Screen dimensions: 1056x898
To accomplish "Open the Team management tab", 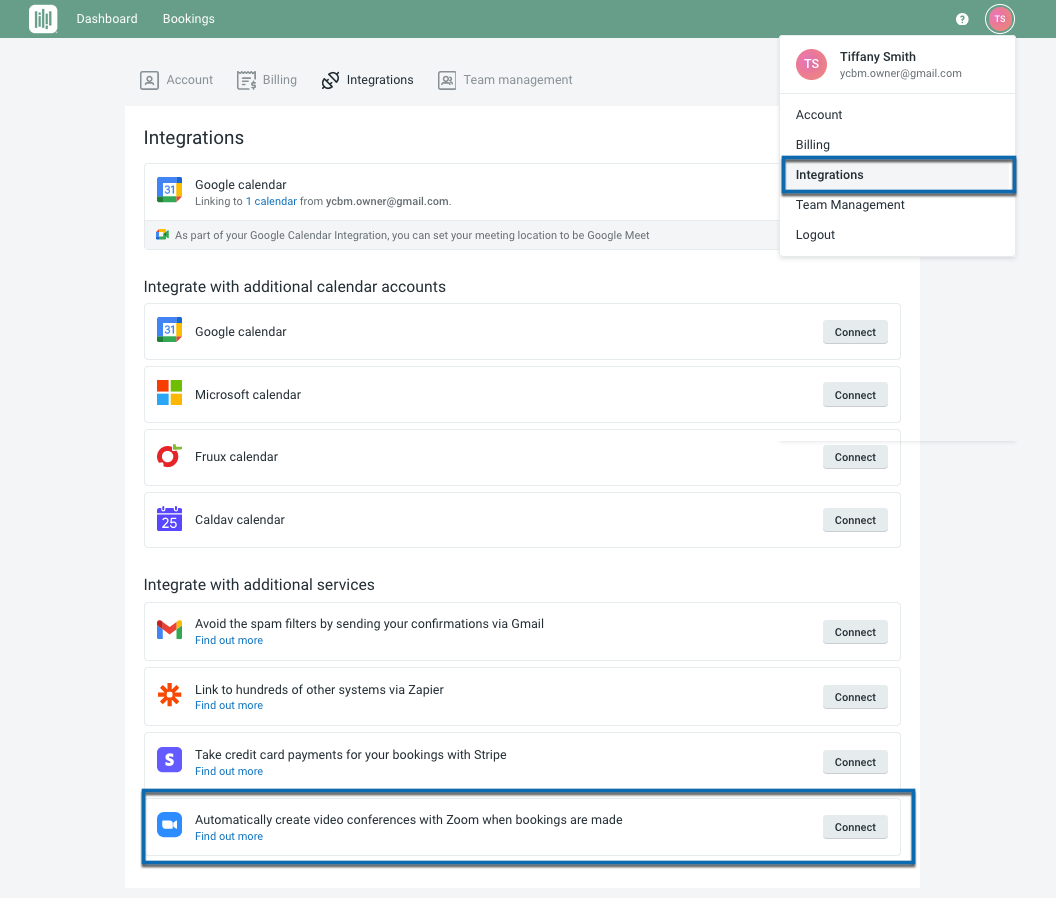I will coord(505,80).
